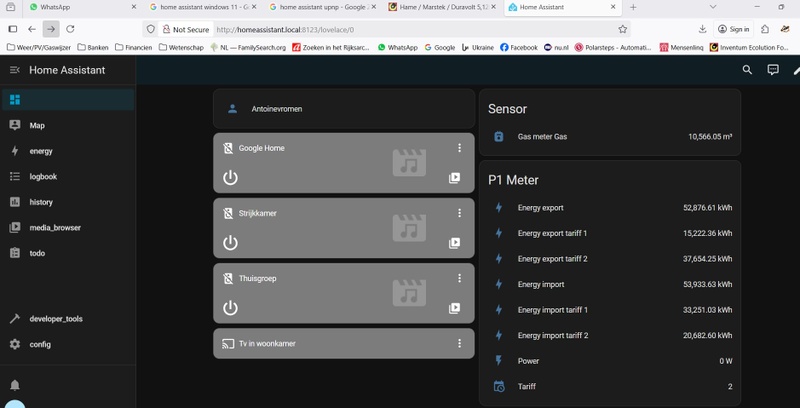Image resolution: width=800 pixels, height=408 pixels.
Task: Turn on the Thuisgroep media player
Action: coord(230,308)
